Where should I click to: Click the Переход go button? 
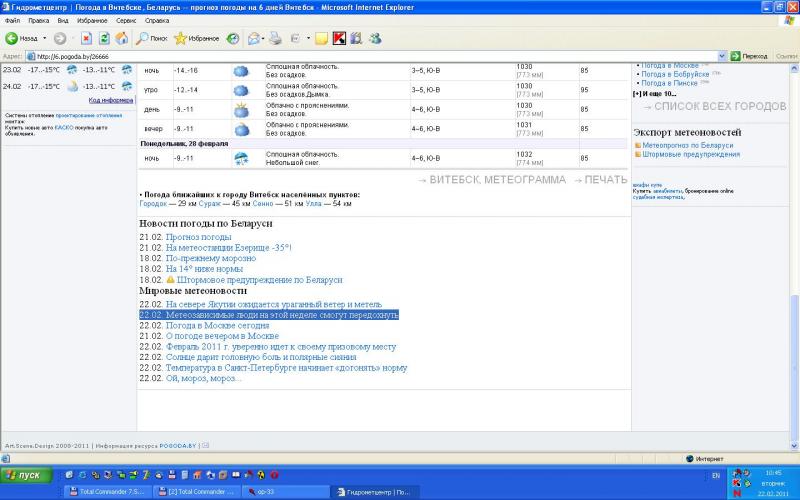[749, 57]
